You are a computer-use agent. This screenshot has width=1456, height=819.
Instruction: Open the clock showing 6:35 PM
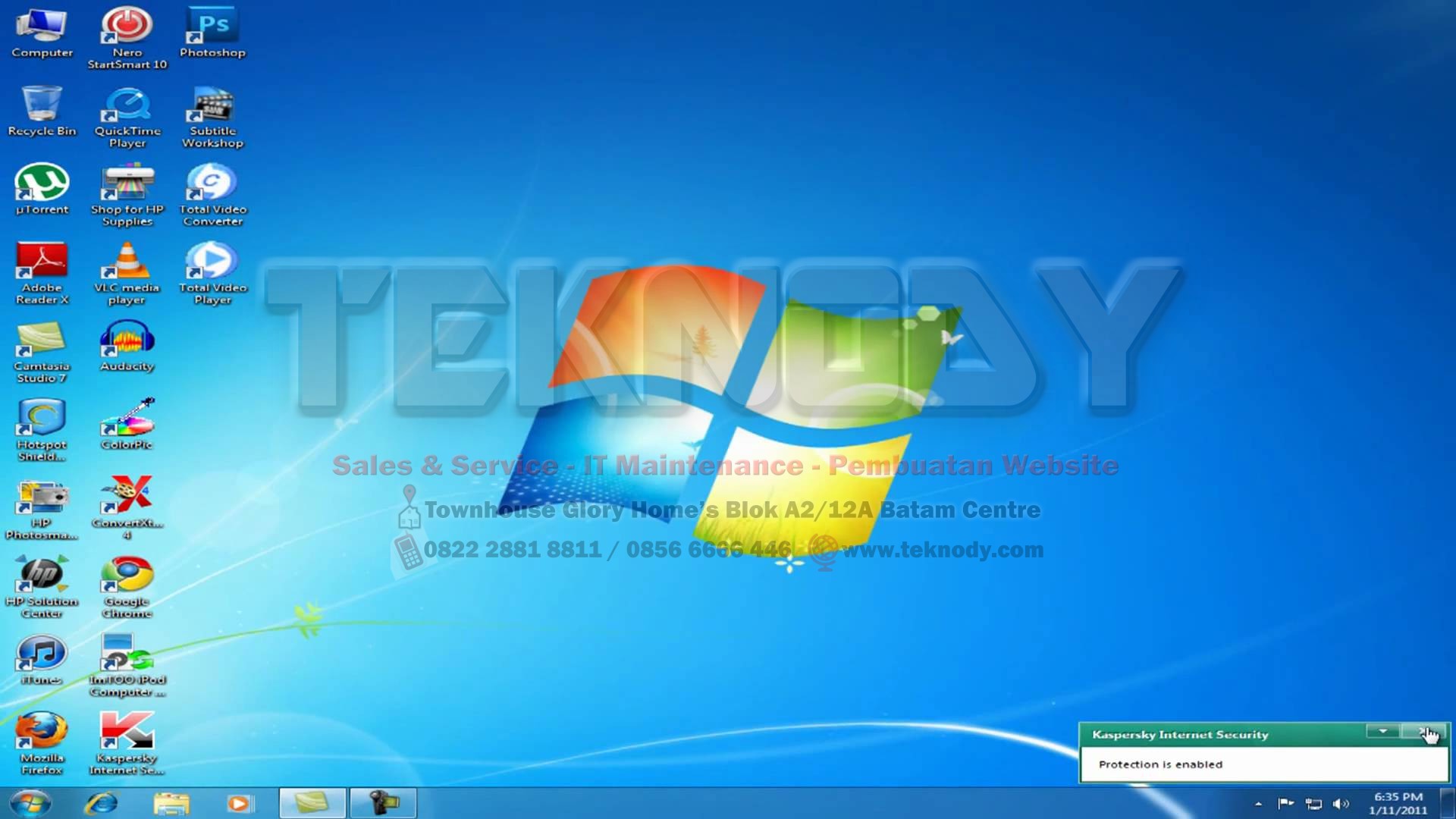tap(1398, 803)
